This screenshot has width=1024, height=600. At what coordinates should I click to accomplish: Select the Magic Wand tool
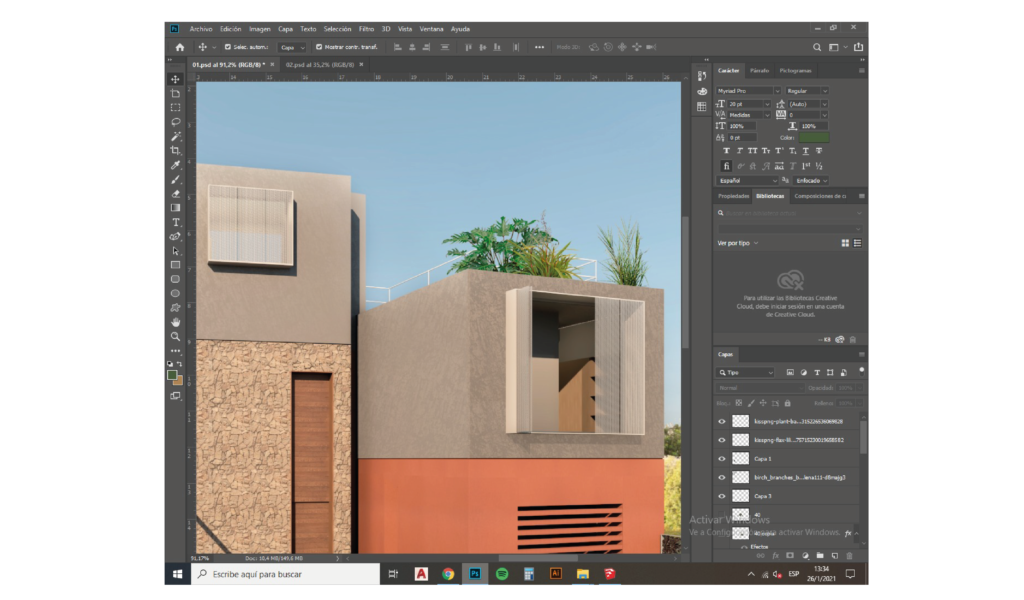[x=175, y=135]
